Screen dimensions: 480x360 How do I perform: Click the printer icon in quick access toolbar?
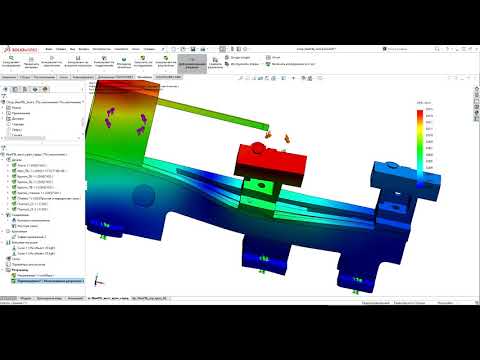click(x=202, y=49)
